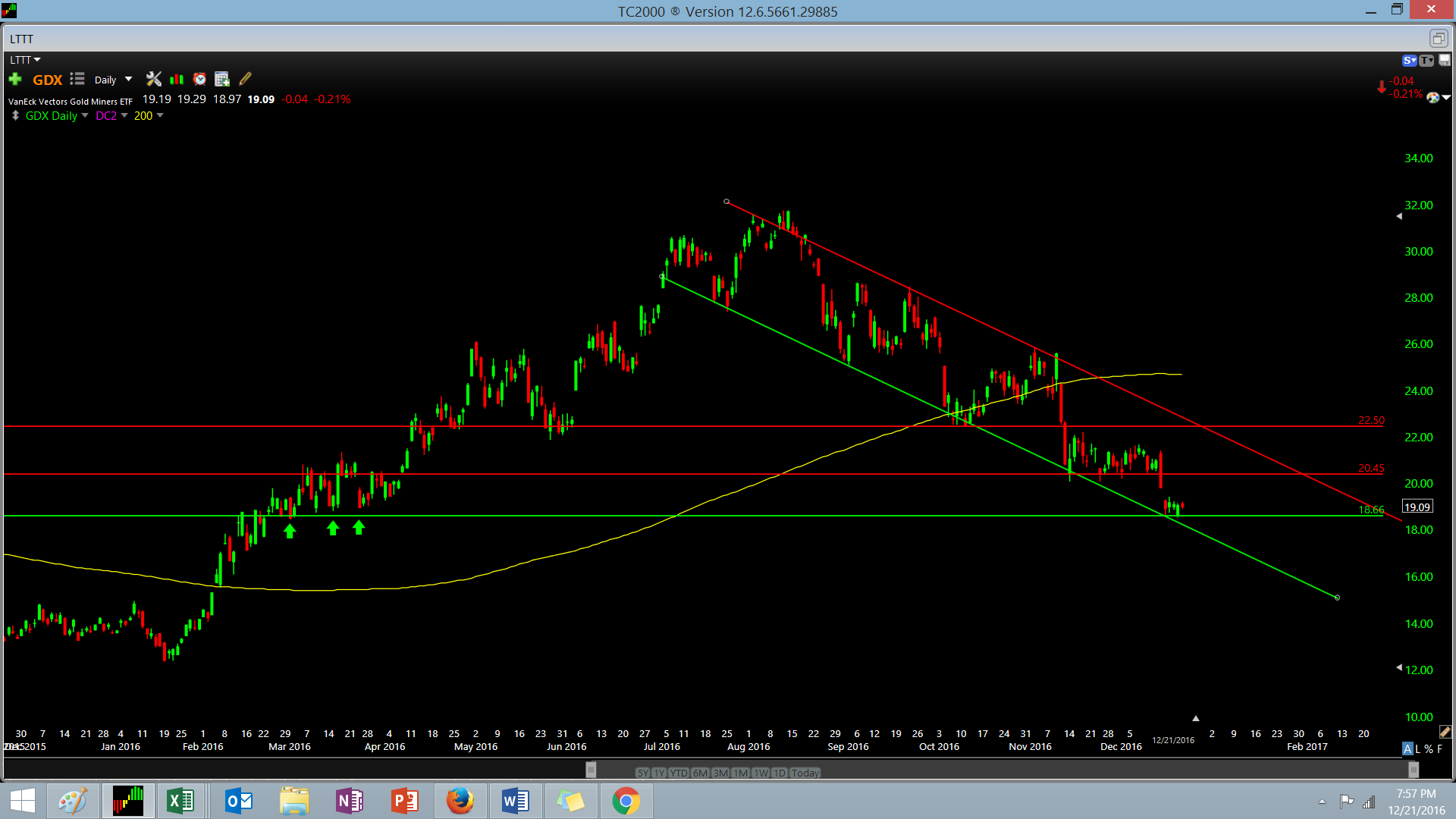Open OneNote from the taskbar
This screenshot has height=819, width=1456.
(350, 801)
